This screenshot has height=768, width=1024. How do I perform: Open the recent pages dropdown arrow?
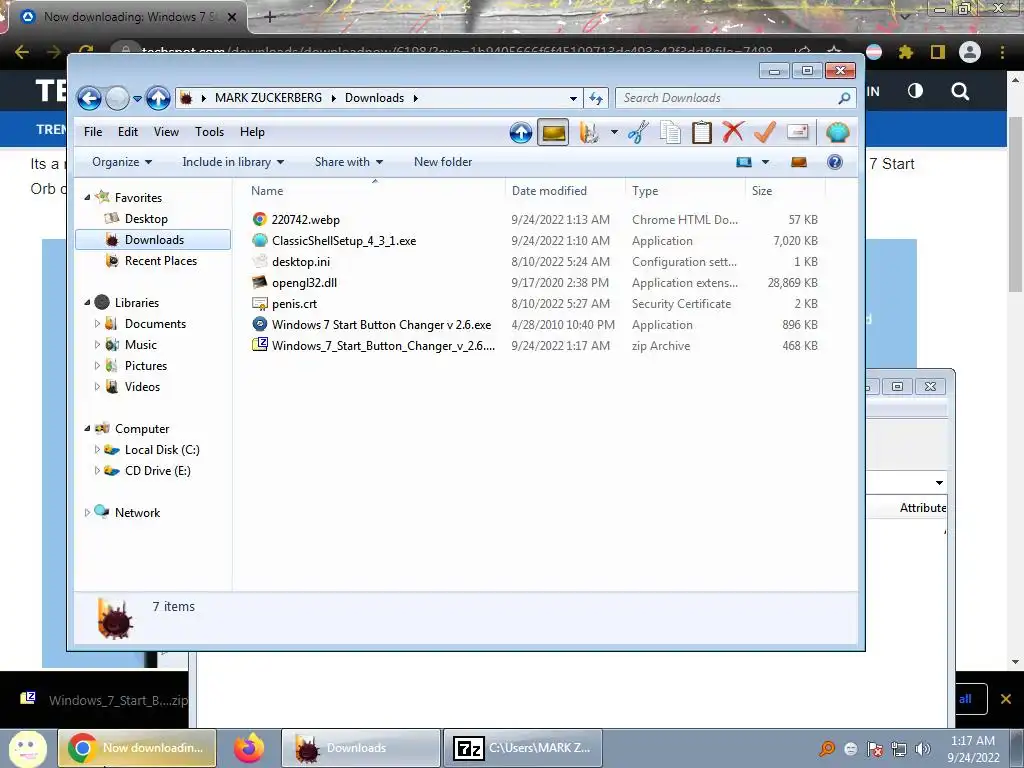click(137, 99)
